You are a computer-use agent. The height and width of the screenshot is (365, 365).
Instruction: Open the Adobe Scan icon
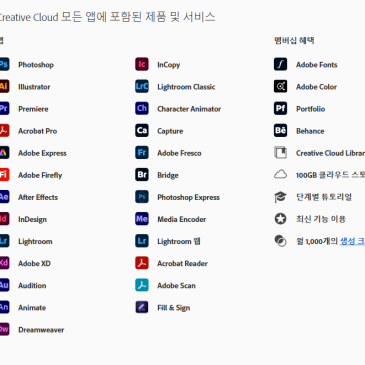pos(142,285)
